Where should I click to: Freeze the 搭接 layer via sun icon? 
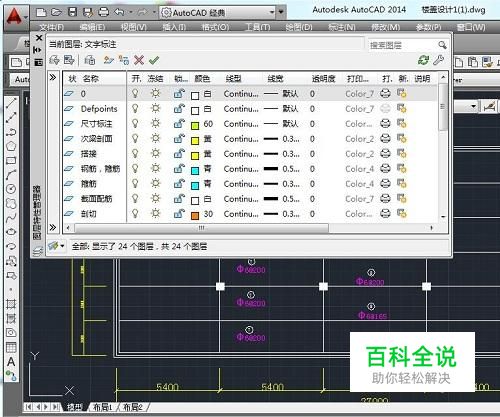tap(155, 153)
